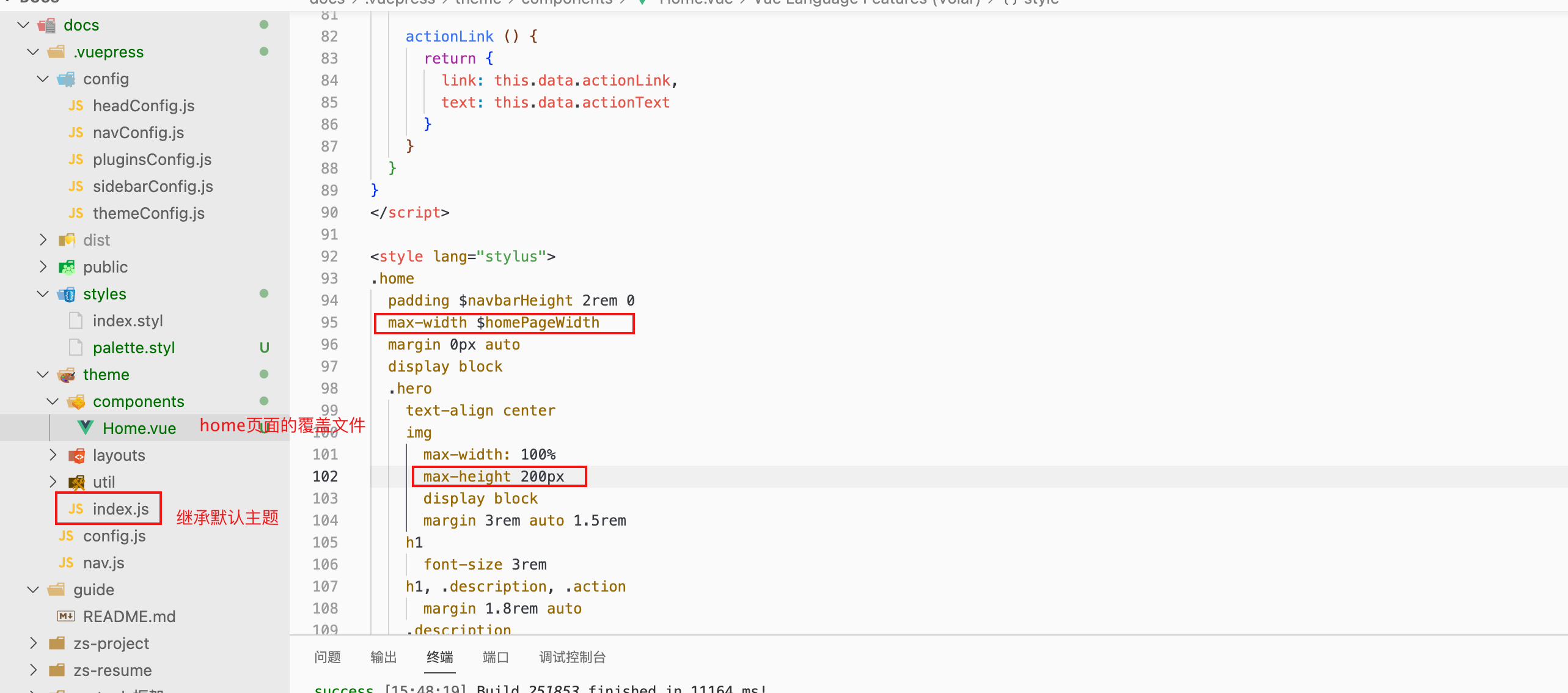Open navConfig.js in the explorer
This screenshot has height=693, width=1568.
click(138, 133)
